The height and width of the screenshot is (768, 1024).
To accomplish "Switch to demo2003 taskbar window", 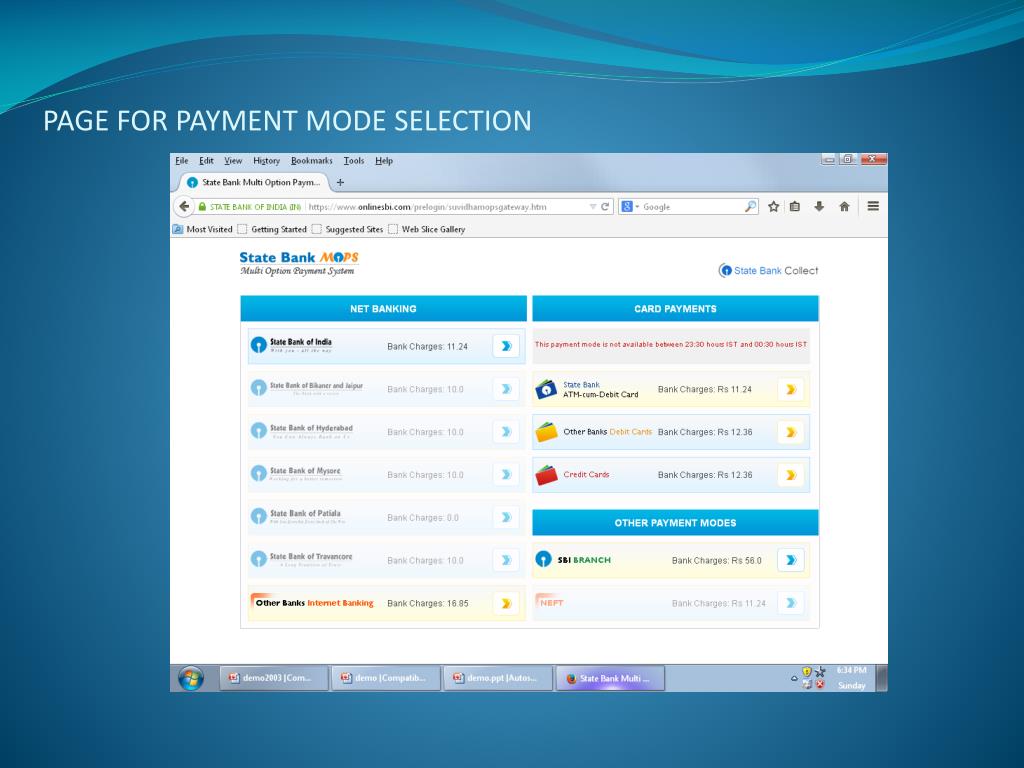I will point(274,679).
